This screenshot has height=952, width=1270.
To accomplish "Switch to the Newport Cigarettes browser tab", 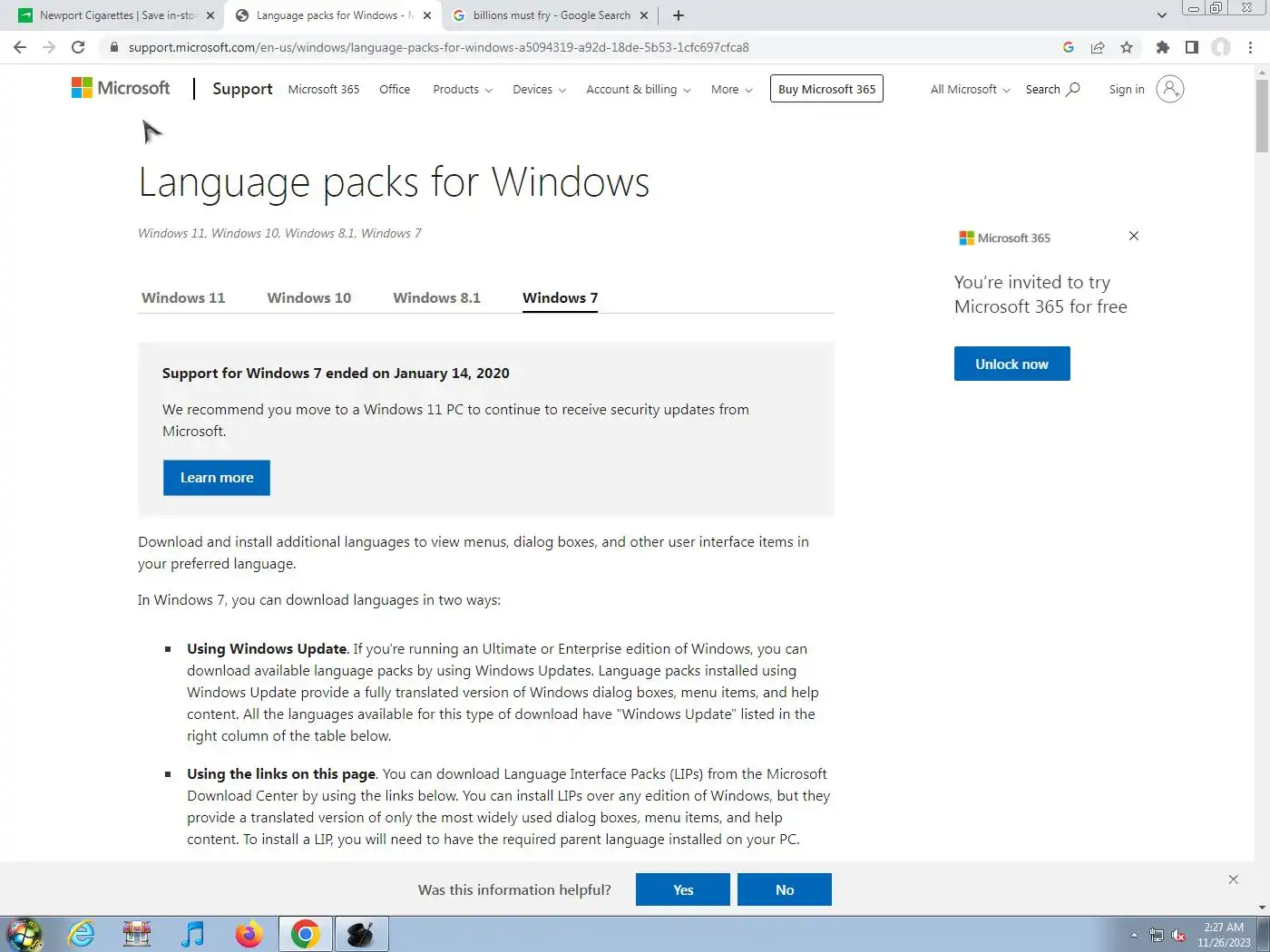I will pos(116,15).
